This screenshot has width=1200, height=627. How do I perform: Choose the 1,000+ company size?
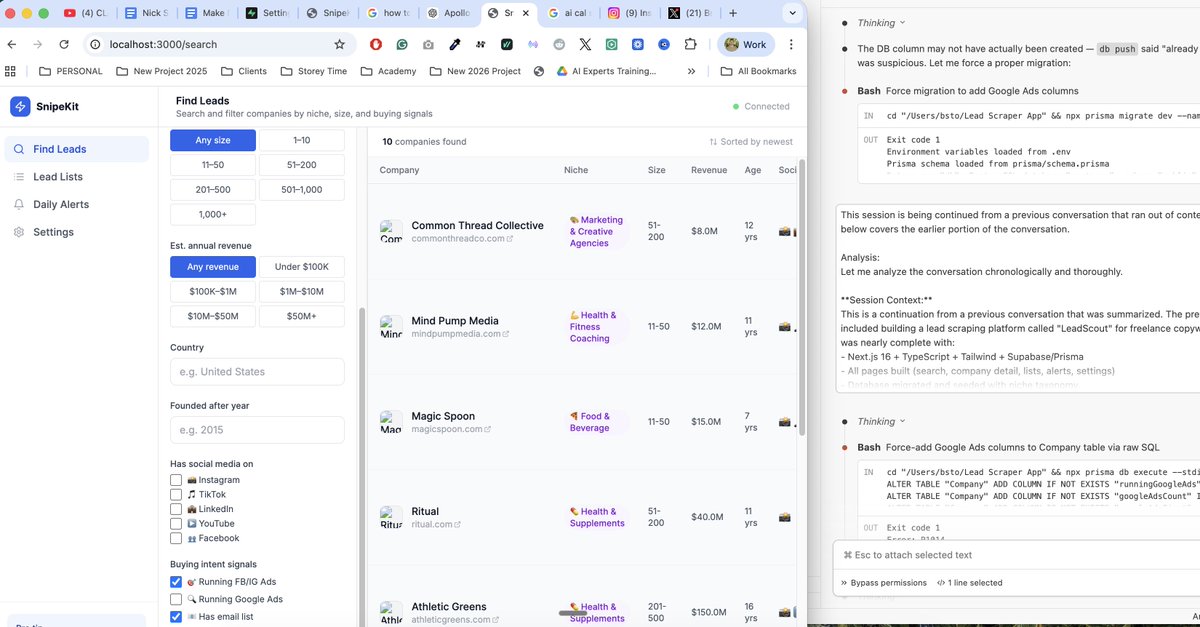[213, 214]
